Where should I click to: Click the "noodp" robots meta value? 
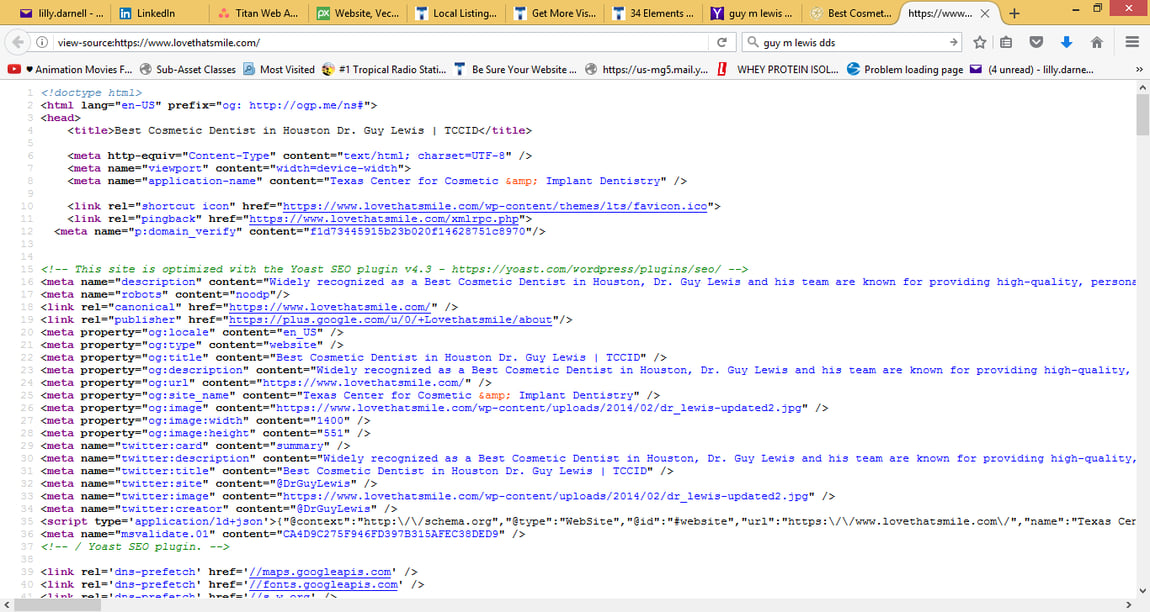click(x=252, y=294)
